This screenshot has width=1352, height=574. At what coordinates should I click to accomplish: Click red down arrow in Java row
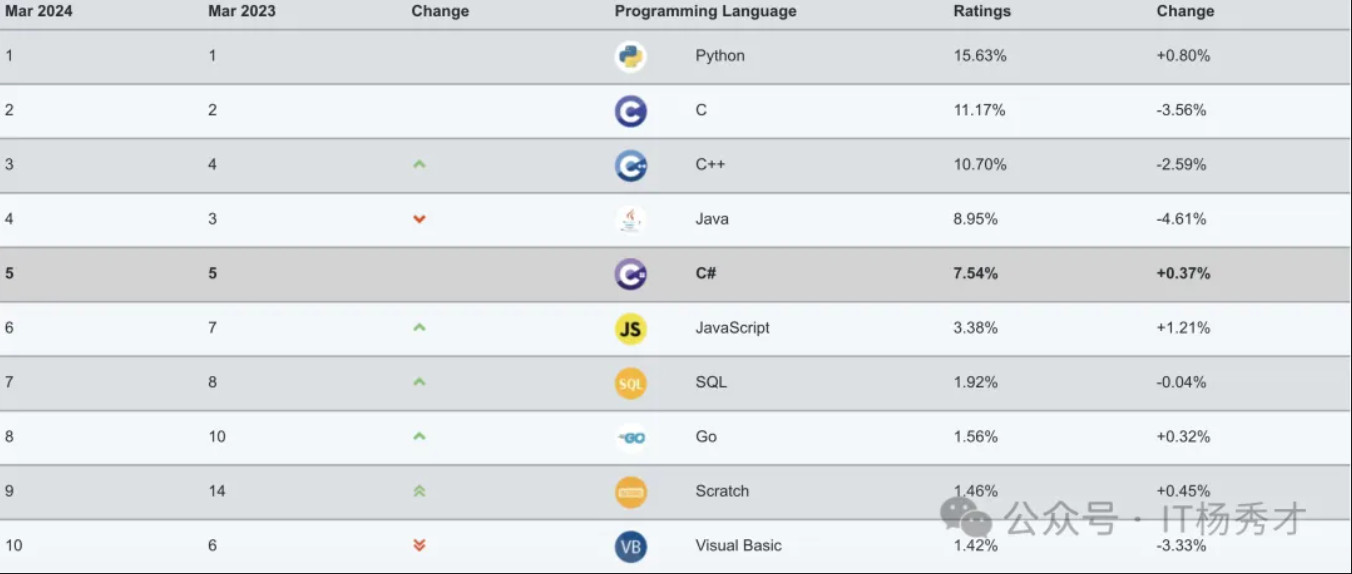[x=419, y=219]
